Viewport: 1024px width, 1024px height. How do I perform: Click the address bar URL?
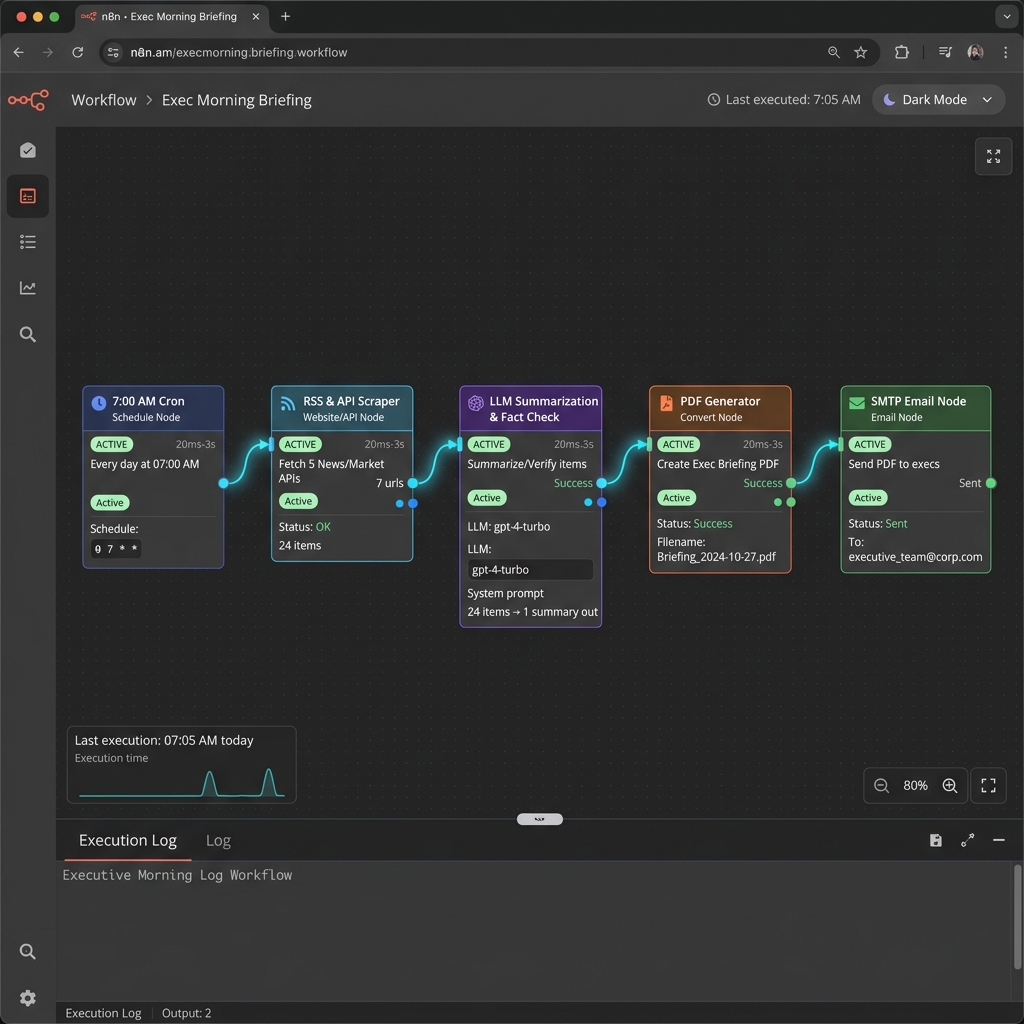click(x=239, y=52)
